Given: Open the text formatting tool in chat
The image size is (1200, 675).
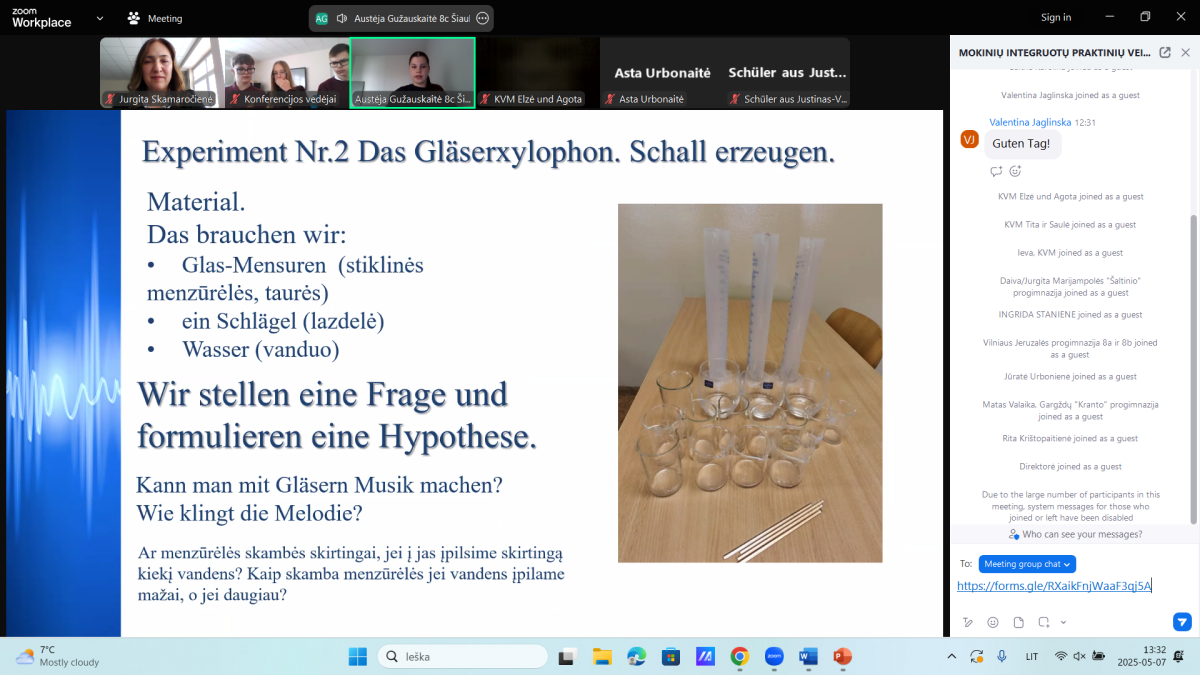Looking at the screenshot, I should [967, 622].
